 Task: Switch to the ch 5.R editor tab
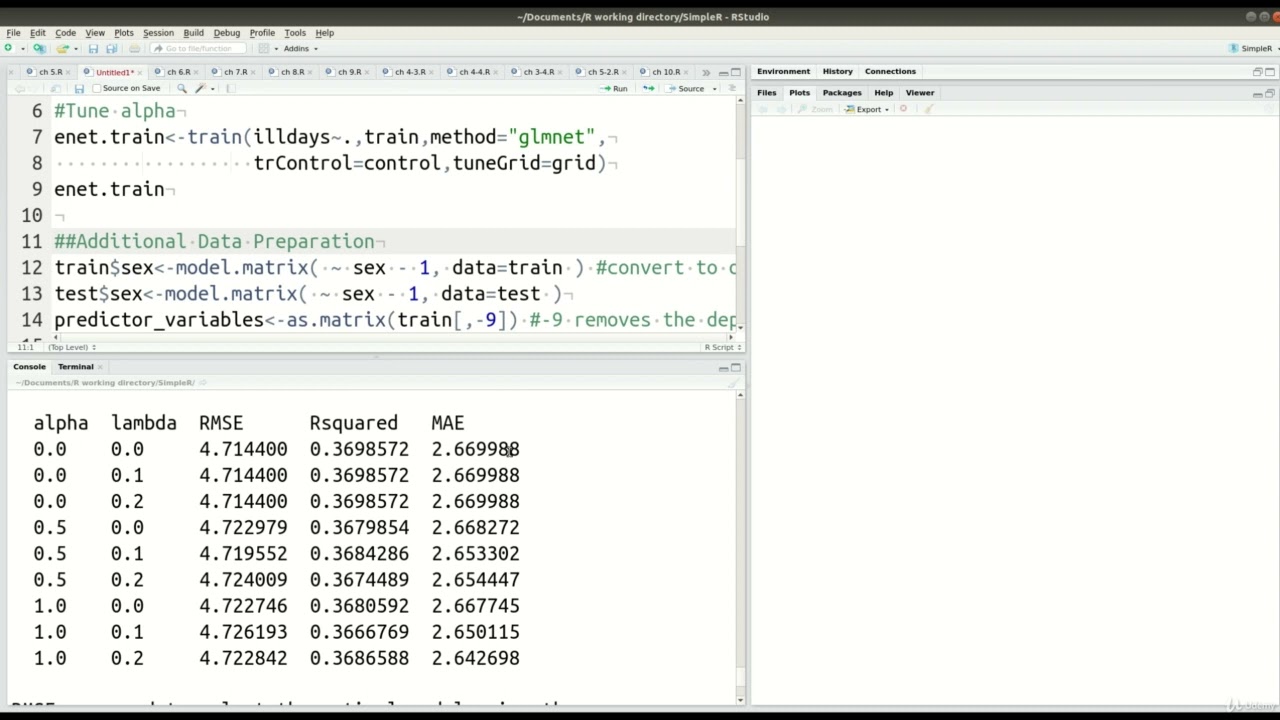click(x=50, y=72)
